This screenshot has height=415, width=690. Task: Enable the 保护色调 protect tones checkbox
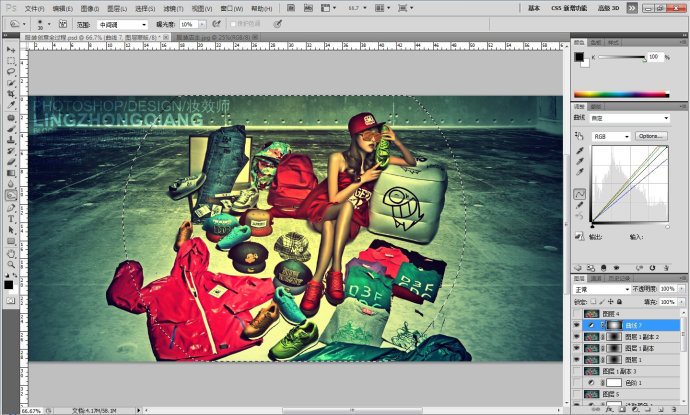(233, 24)
